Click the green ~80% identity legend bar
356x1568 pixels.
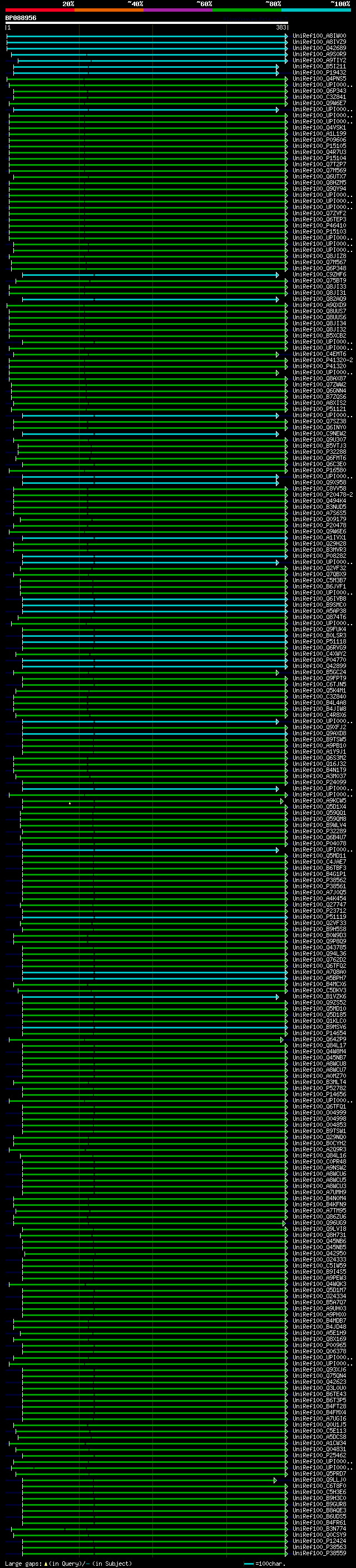coord(247,10)
